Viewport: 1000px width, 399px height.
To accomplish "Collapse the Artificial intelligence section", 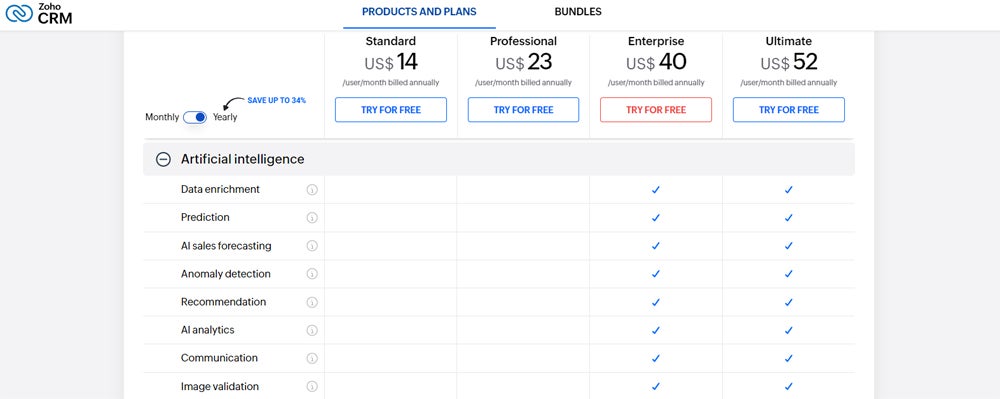I will 163,159.
